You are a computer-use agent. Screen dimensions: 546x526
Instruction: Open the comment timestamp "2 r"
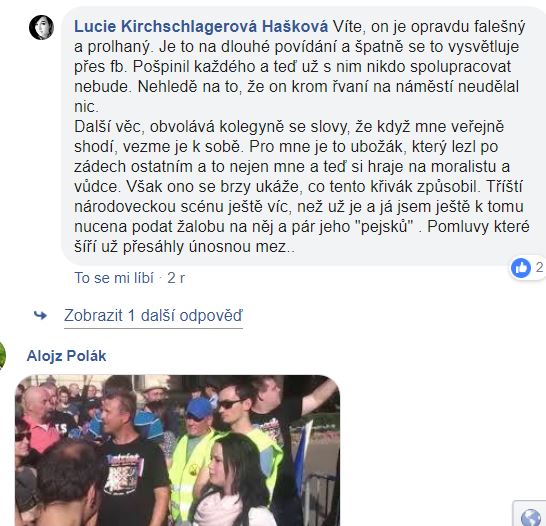pyautogui.click(x=176, y=278)
